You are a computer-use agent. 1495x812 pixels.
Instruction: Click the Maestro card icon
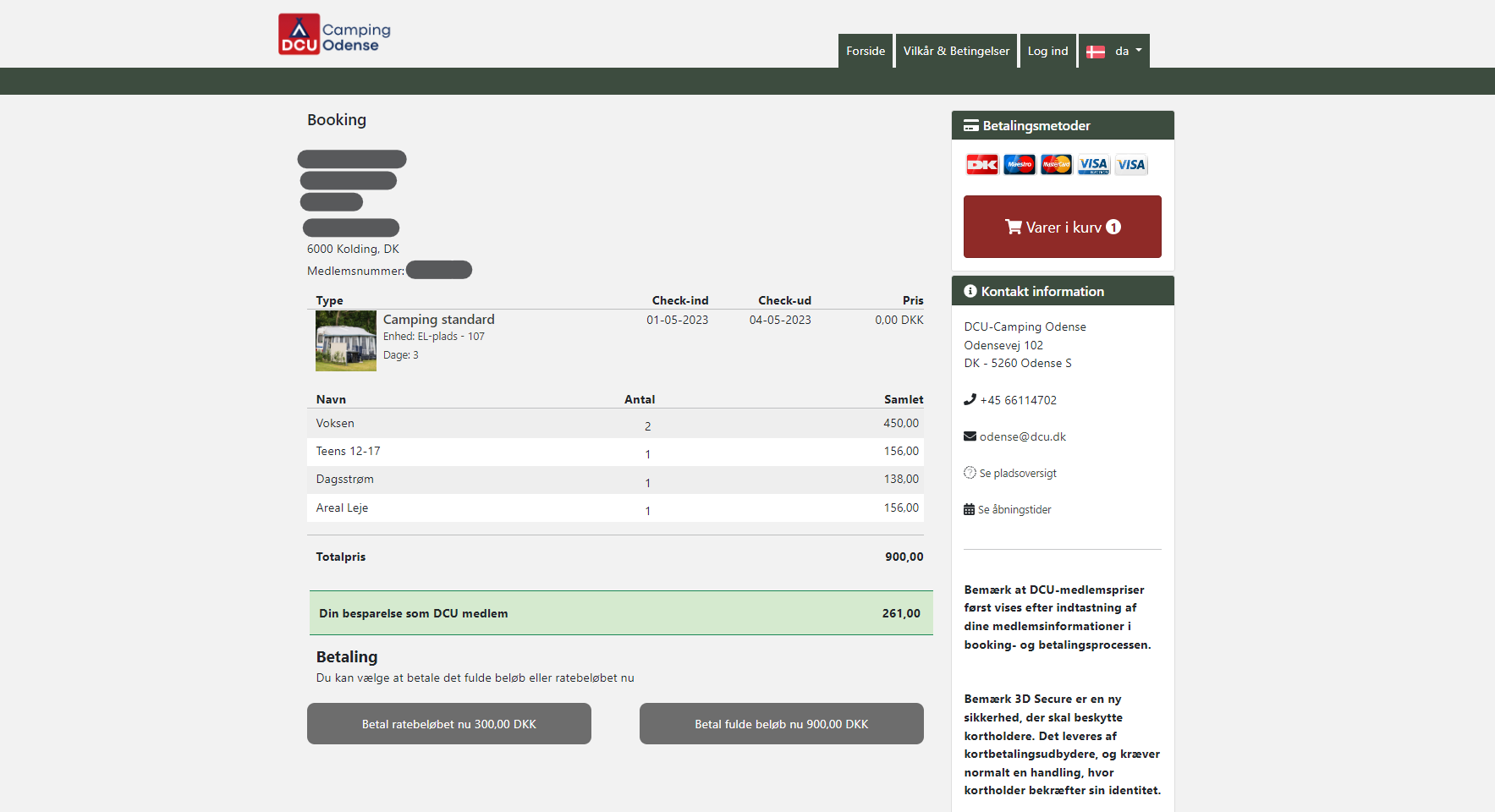[1019, 165]
